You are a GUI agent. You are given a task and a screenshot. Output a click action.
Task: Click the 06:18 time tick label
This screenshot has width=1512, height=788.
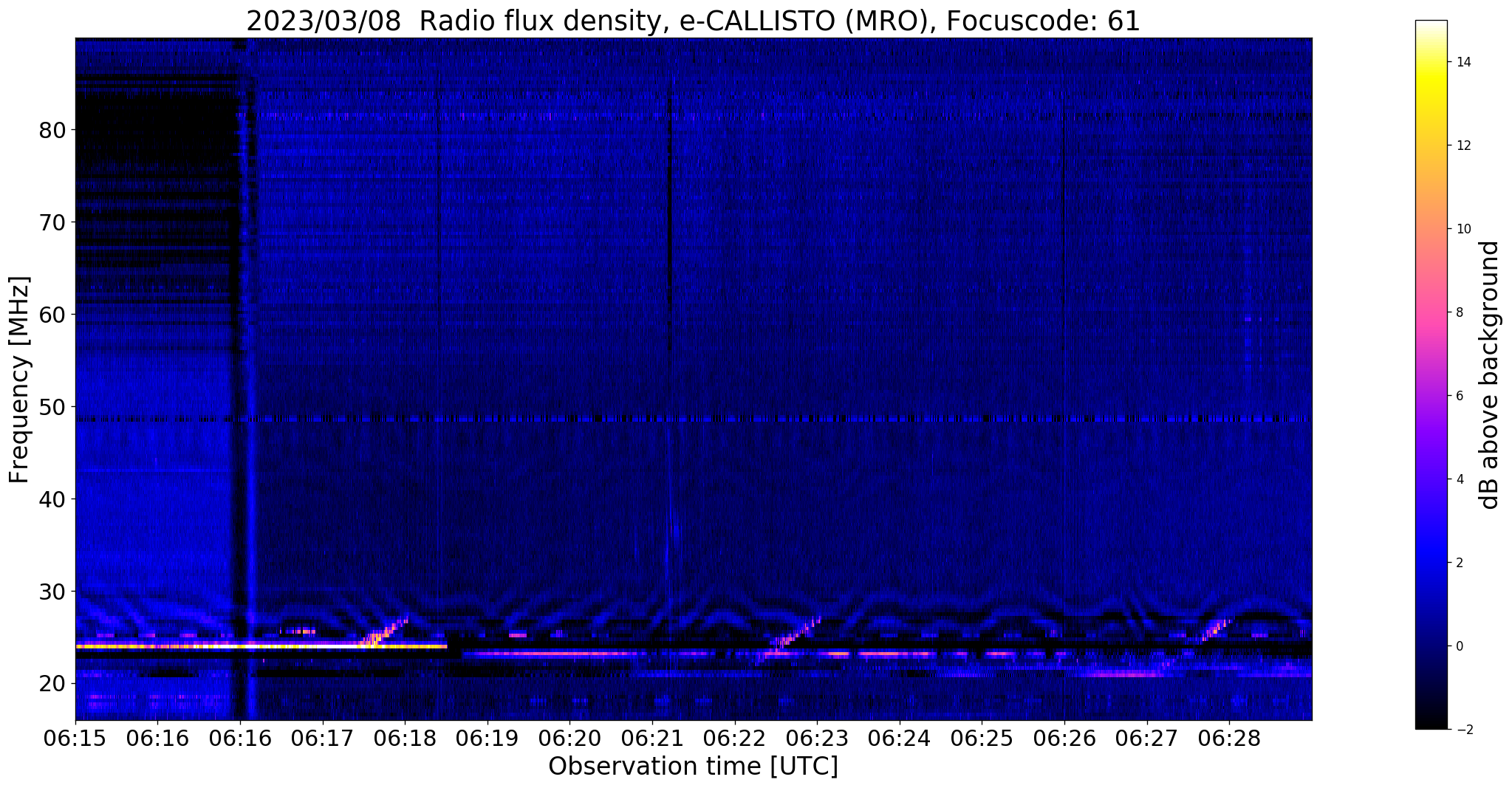point(405,739)
